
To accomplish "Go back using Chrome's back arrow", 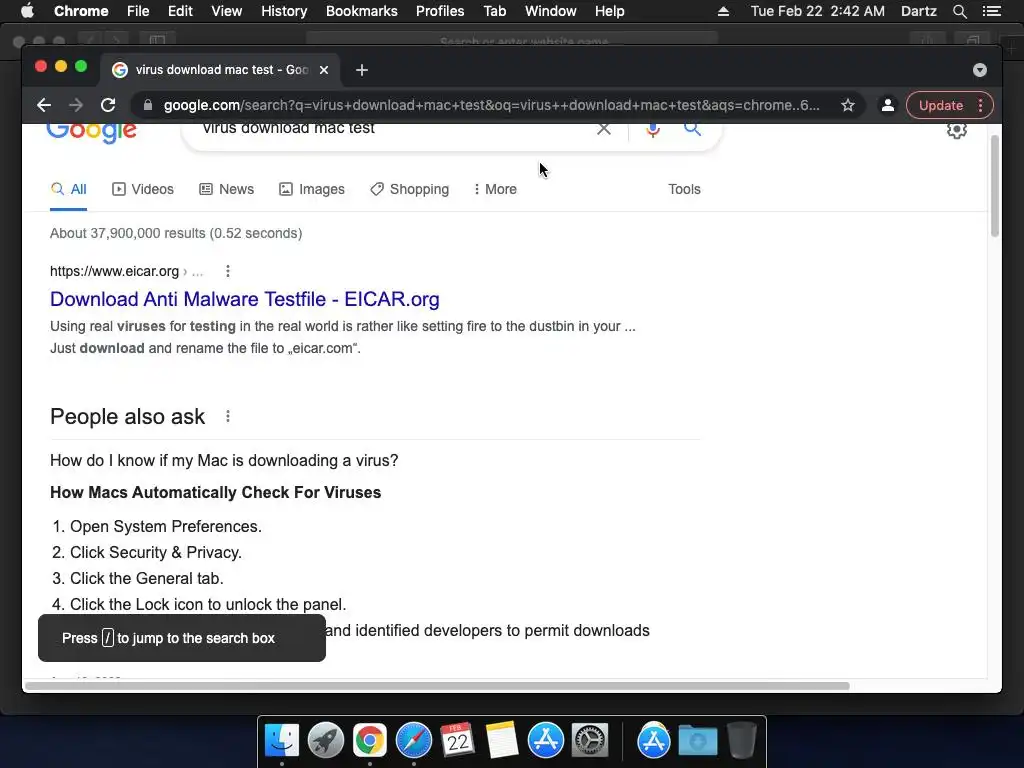I will click(x=44, y=105).
